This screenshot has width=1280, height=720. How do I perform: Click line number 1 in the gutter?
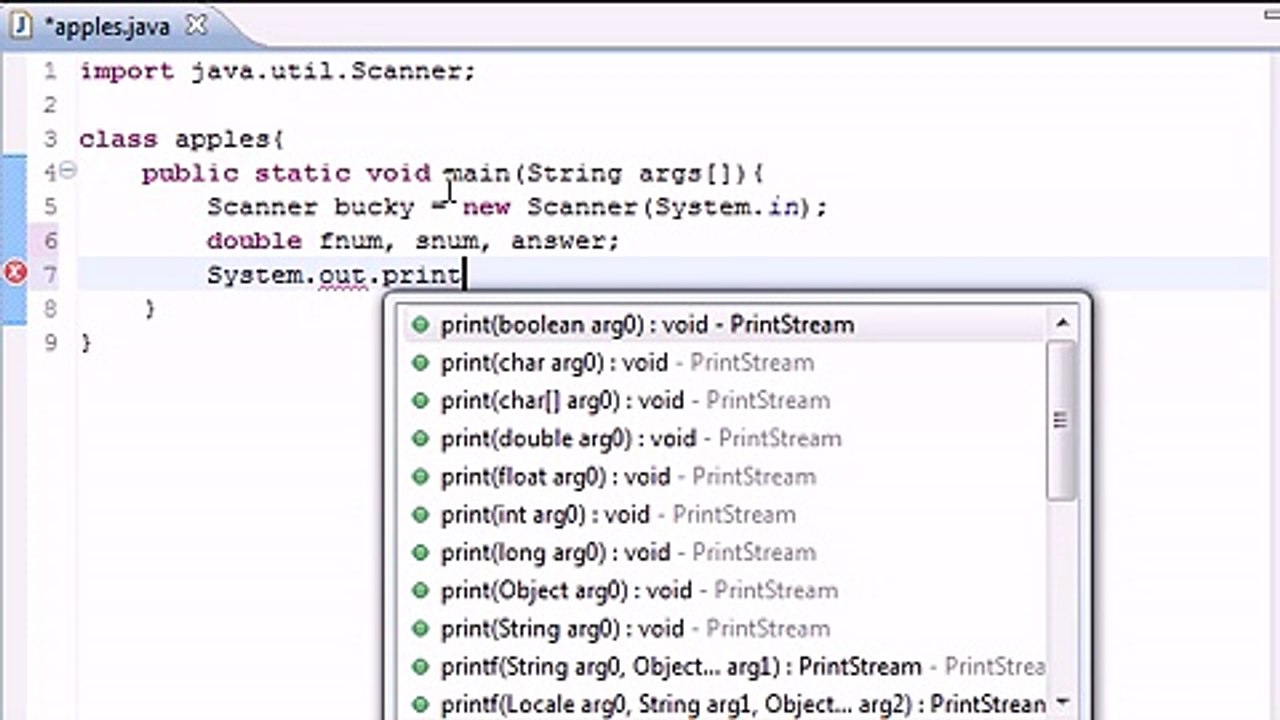pyautogui.click(x=50, y=71)
